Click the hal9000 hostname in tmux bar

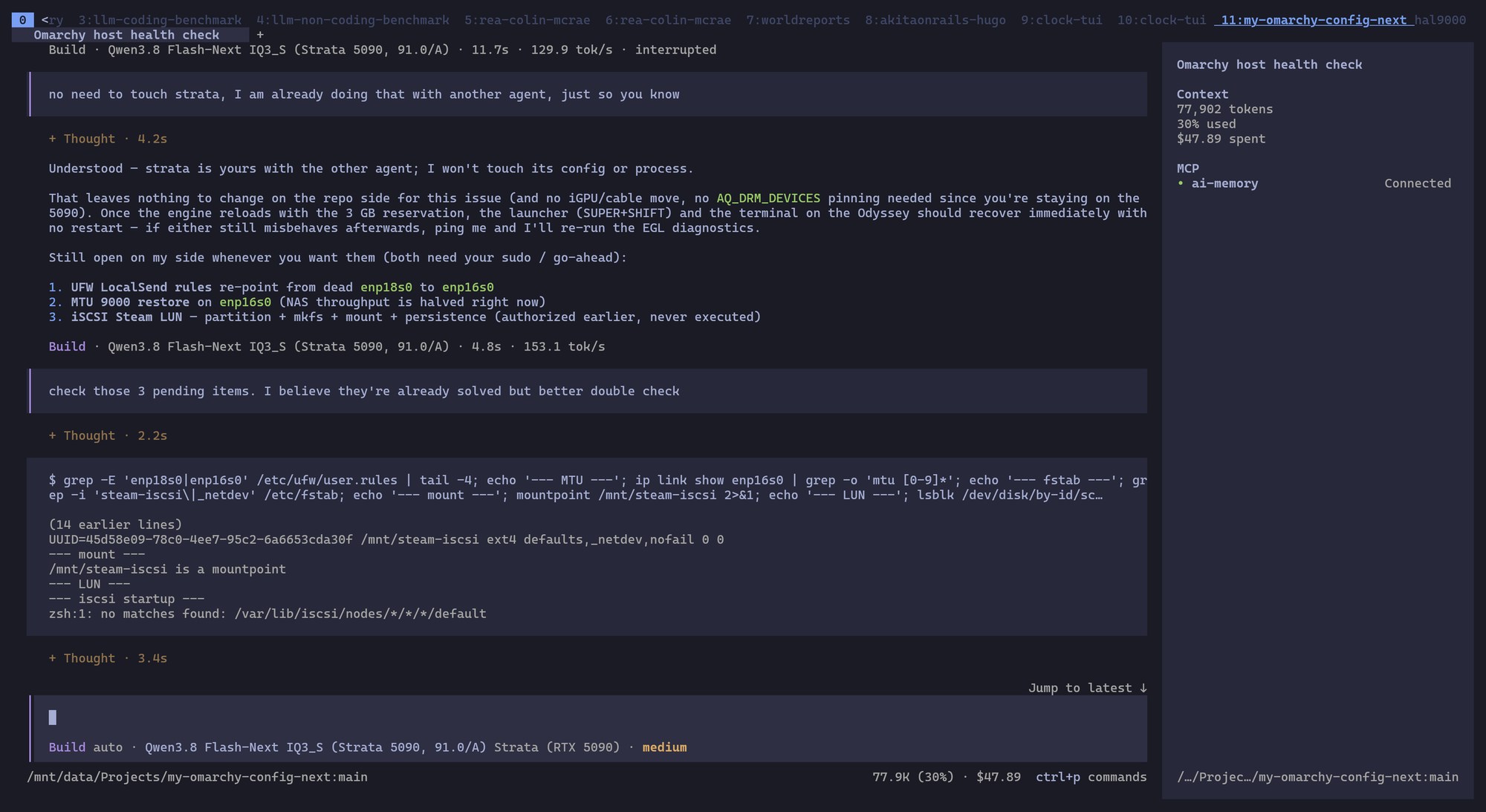[x=1440, y=20]
